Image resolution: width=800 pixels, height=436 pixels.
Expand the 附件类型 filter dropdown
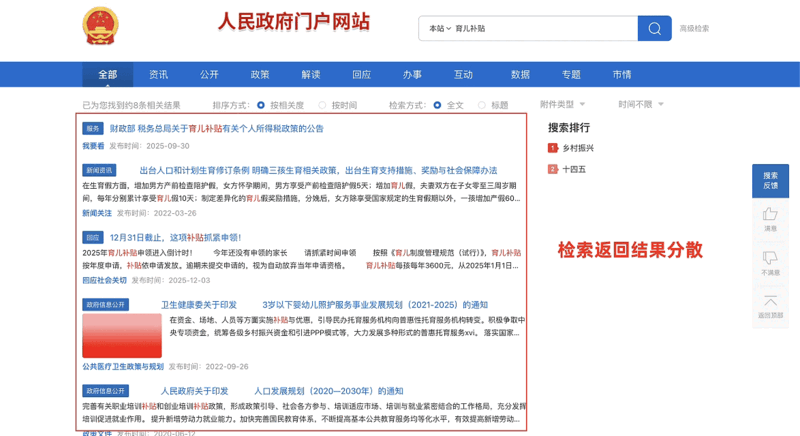562,104
